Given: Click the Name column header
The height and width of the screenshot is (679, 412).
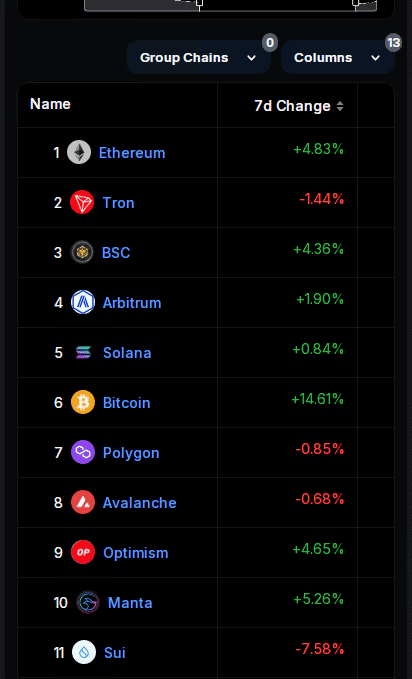Looking at the screenshot, I should [x=50, y=104].
